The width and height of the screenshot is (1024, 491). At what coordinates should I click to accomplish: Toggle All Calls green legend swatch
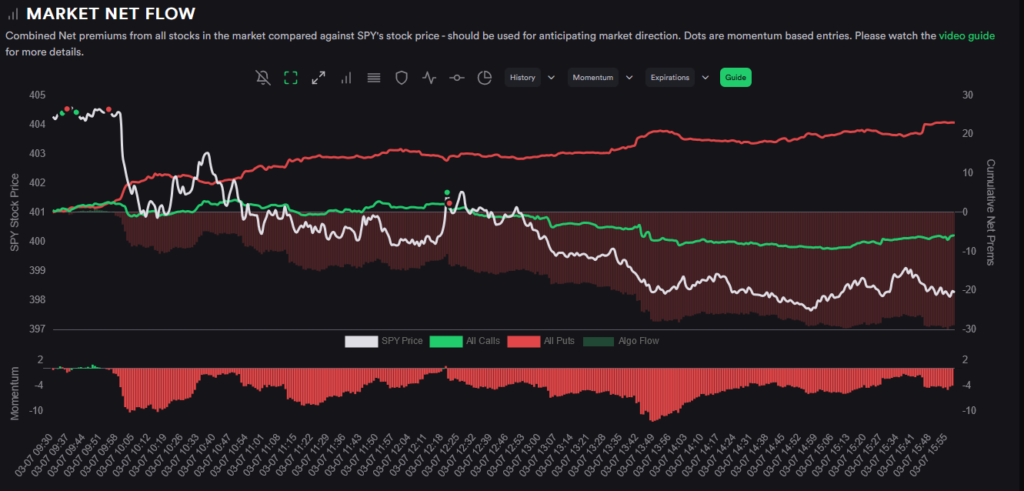pos(445,341)
